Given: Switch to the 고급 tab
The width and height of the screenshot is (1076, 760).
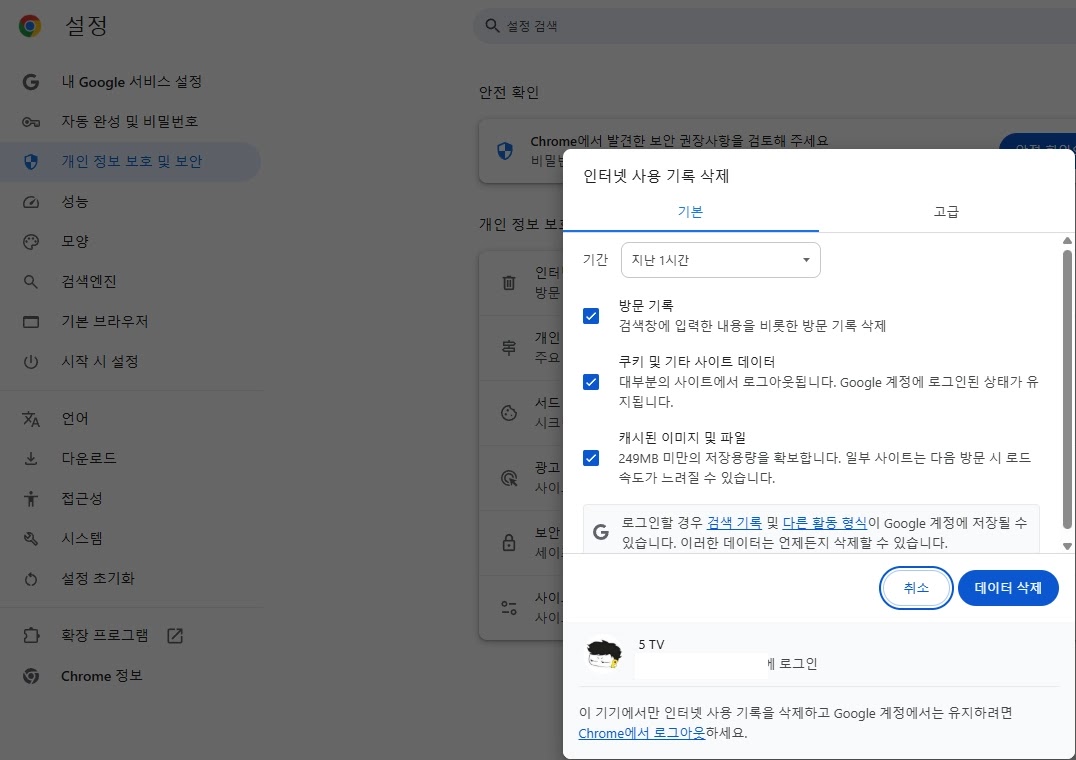Looking at the screenshot, I should click(946, 212).
